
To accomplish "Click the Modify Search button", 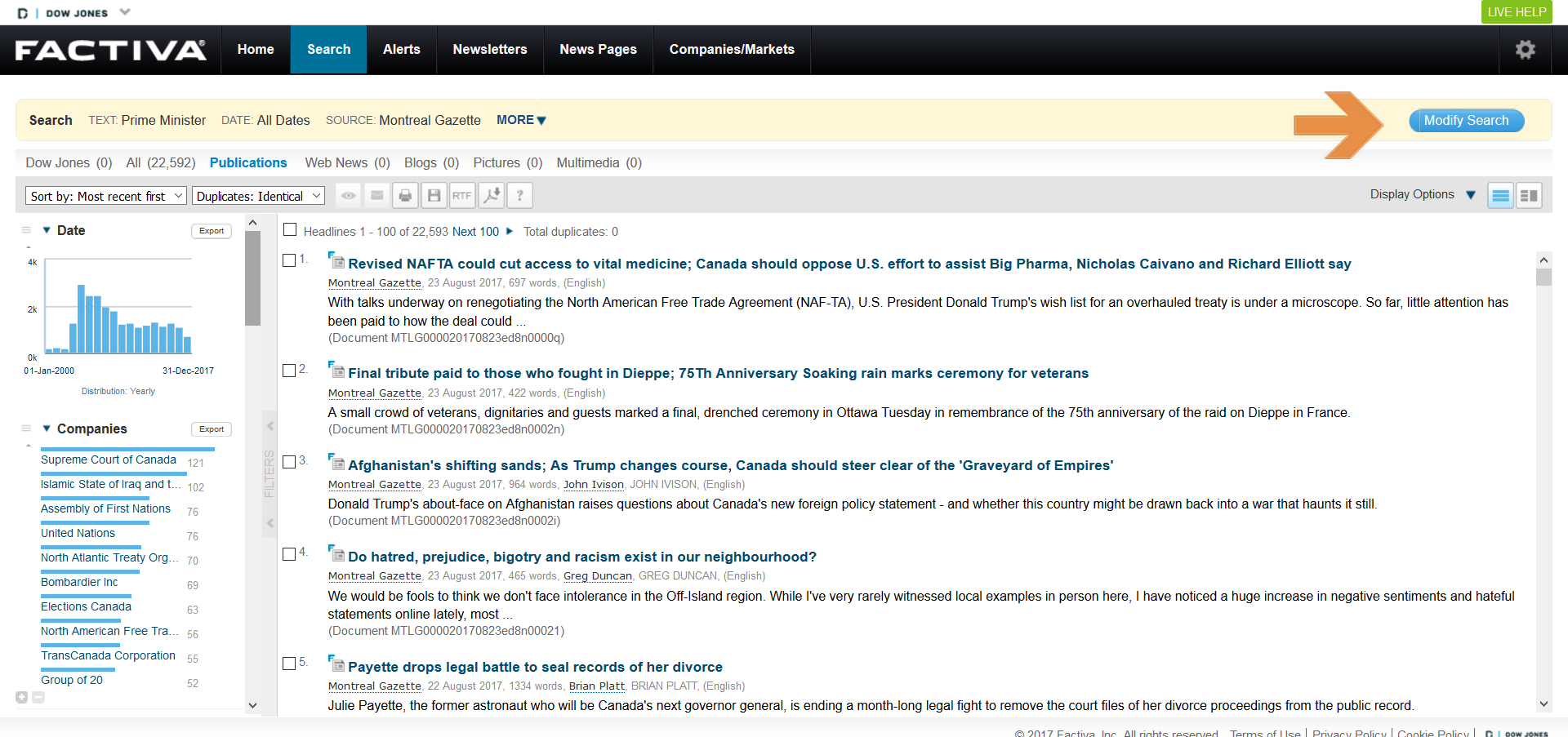I will [1466, 120].
